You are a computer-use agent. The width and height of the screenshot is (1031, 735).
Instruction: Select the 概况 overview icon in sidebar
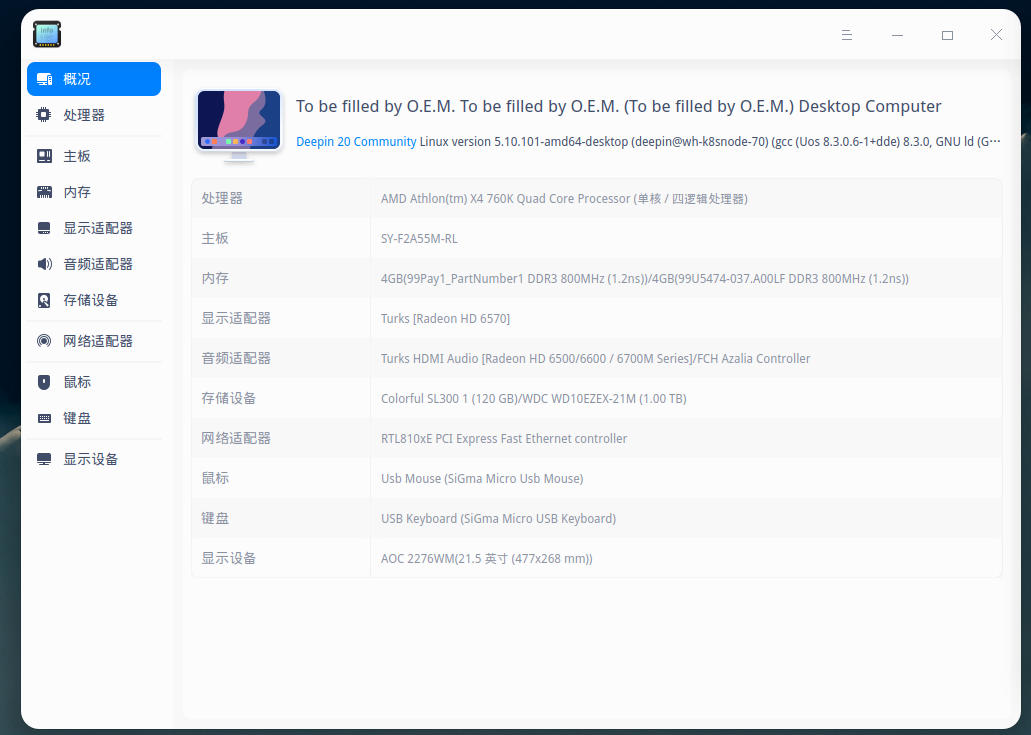[44, 79]
